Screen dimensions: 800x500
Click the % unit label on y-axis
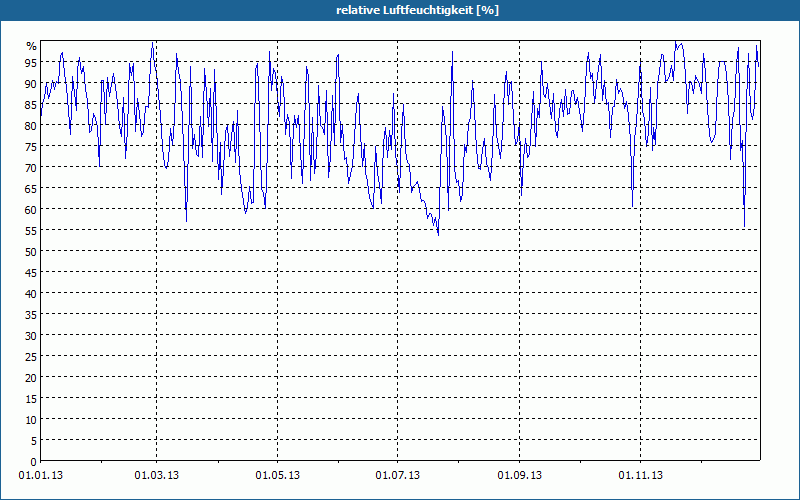tap(32, 46)
